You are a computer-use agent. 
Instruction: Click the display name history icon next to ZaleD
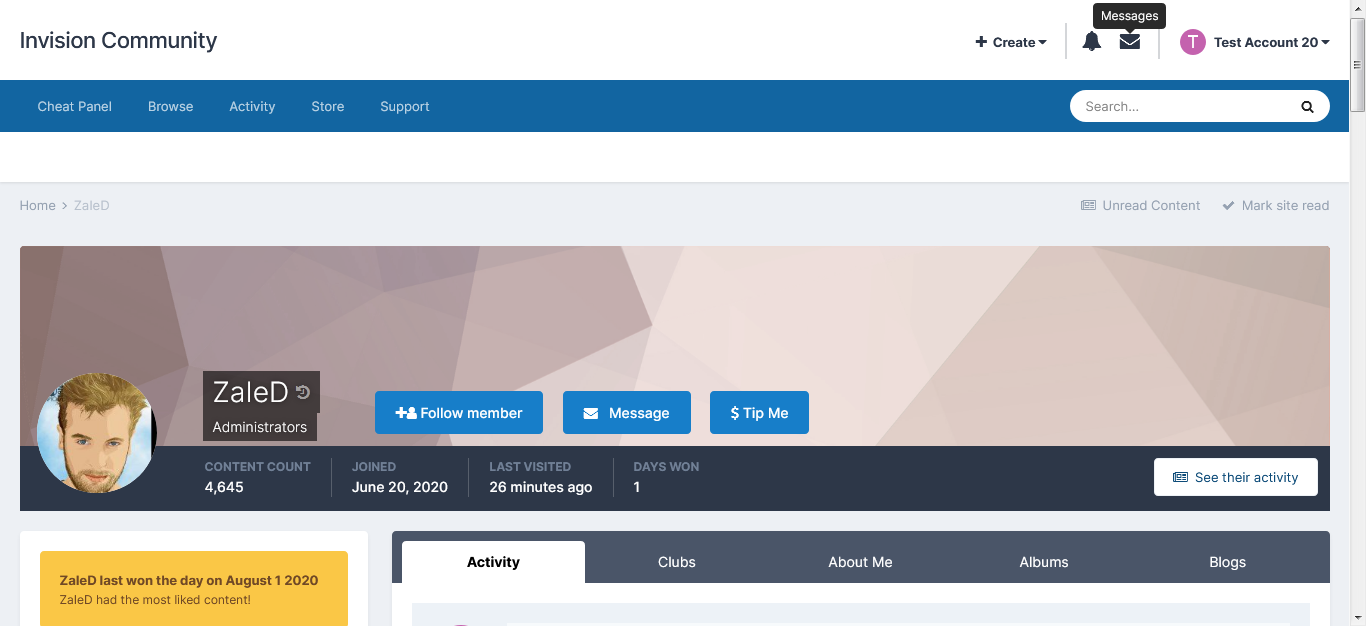(303, 393)
